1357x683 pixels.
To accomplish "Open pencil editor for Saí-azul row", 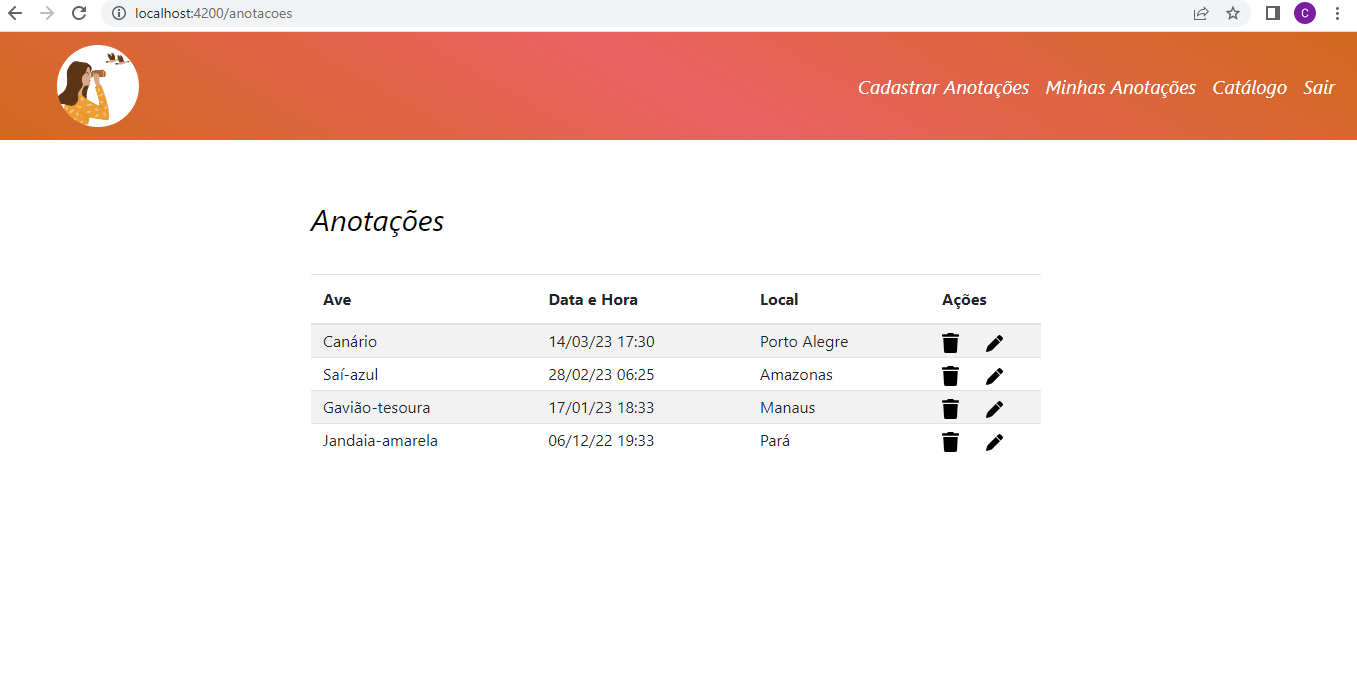I will [x=994, y=375].
